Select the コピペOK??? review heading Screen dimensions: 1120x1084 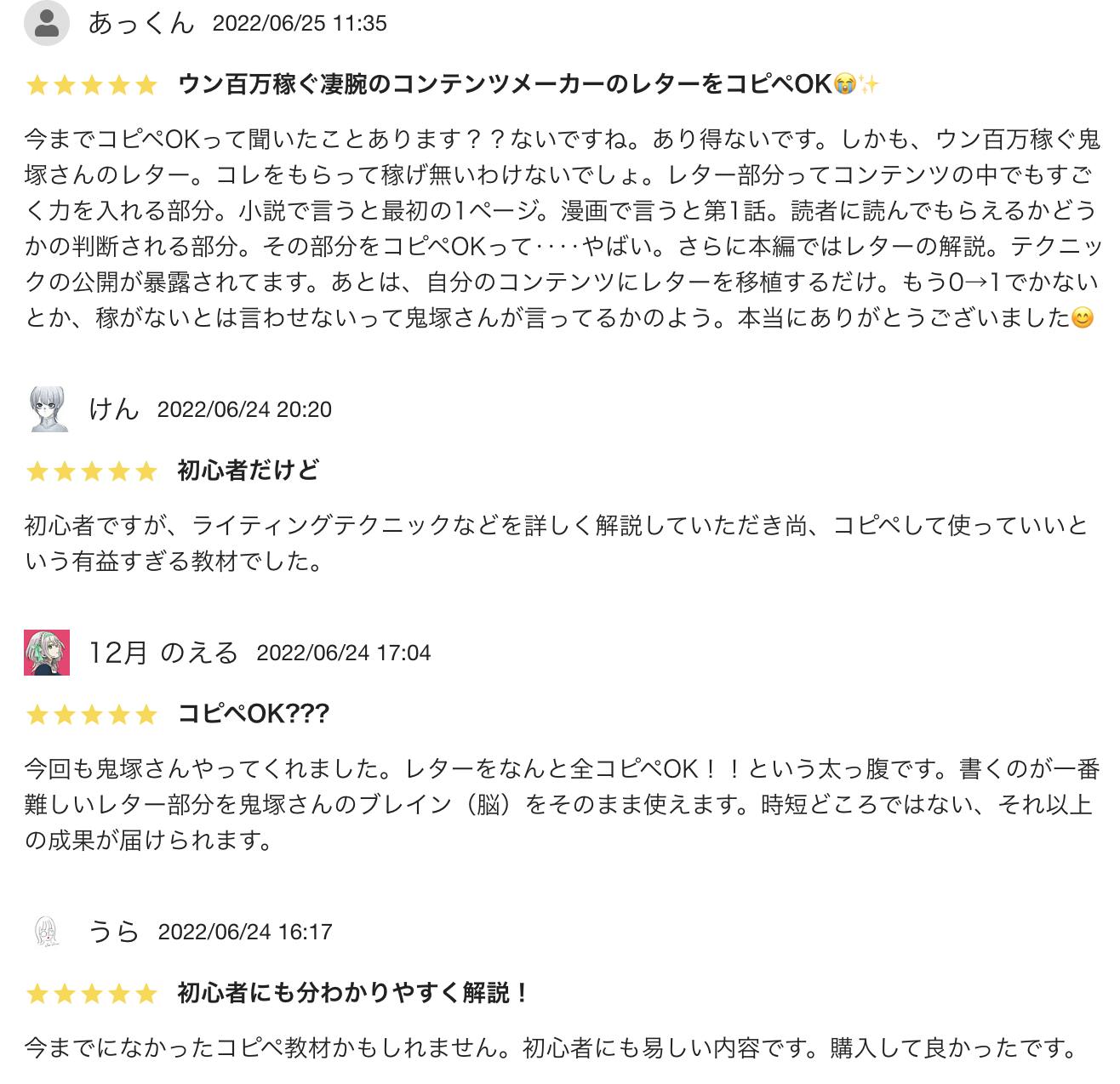[x=253, y=714]
